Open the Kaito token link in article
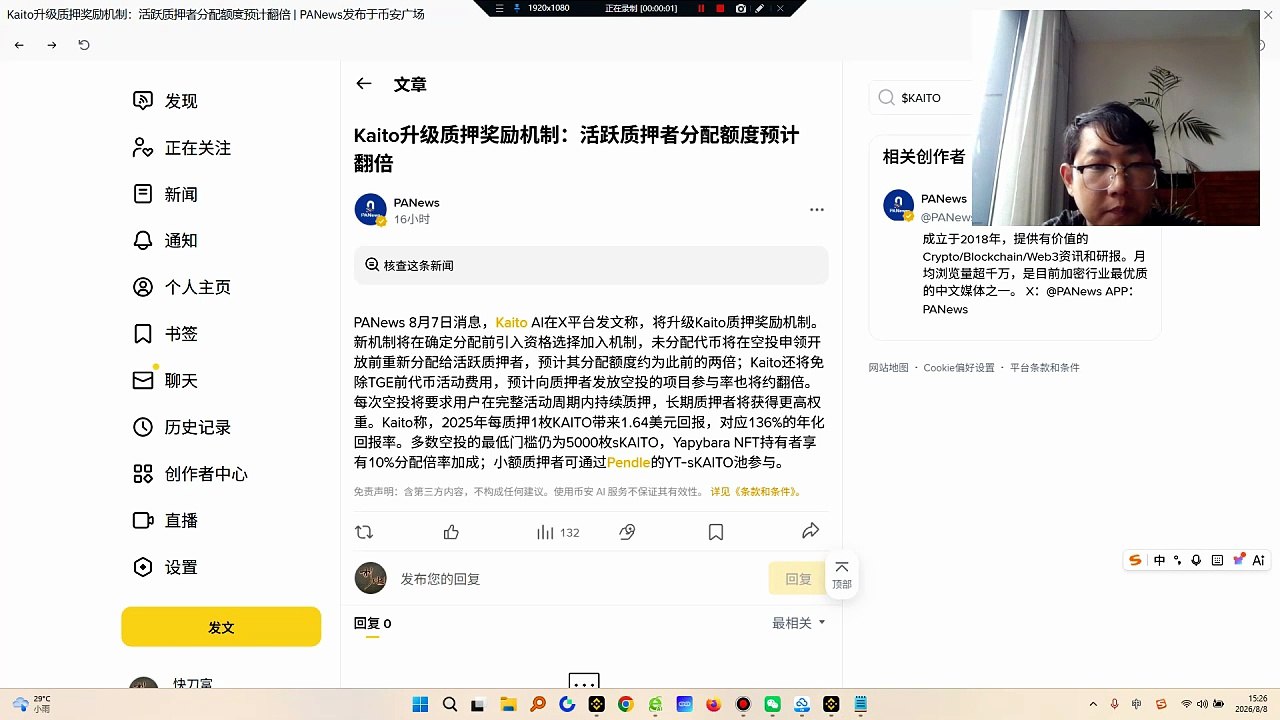The height and width of the screenshot is (720, 1280). point(511,322)
